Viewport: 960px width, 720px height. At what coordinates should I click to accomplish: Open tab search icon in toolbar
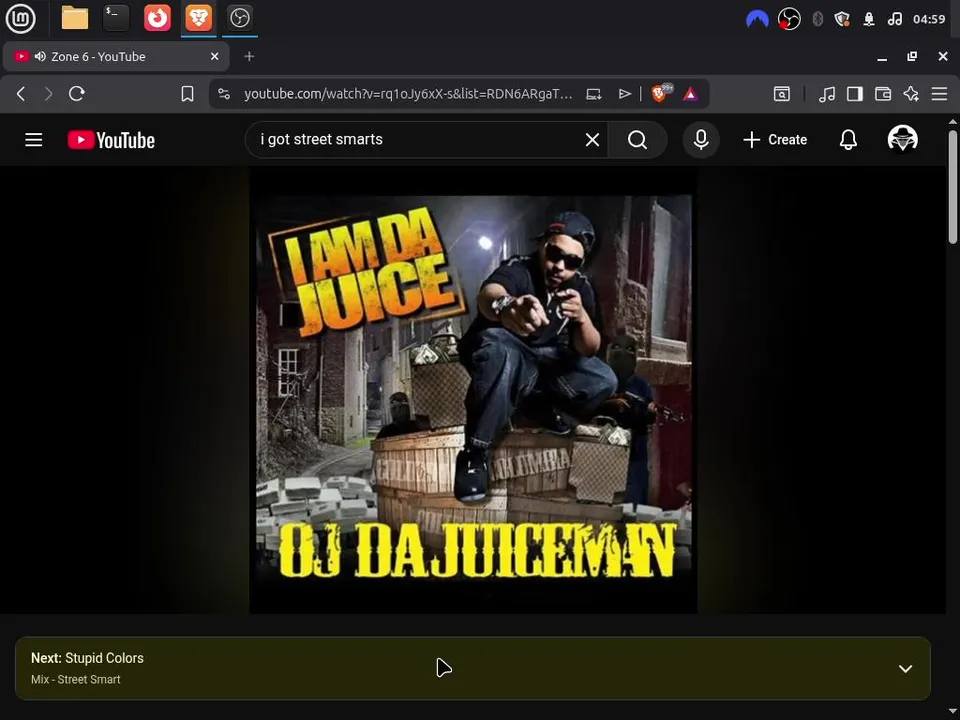click(x=781, y=94)
